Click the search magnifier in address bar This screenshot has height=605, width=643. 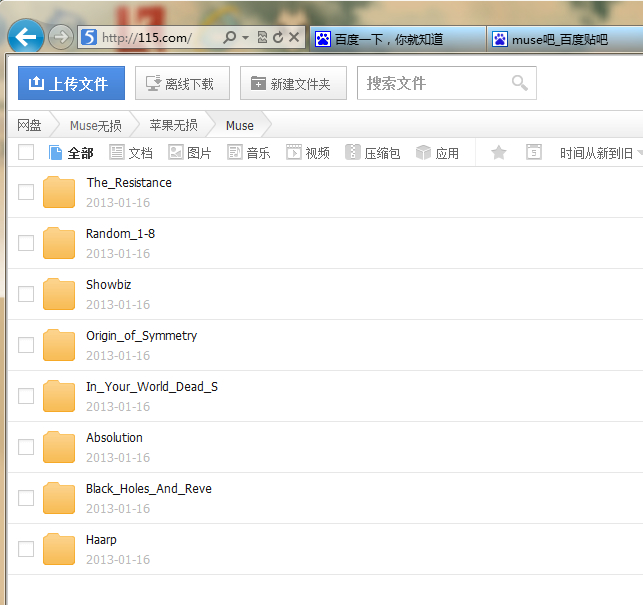coord(230,37)
